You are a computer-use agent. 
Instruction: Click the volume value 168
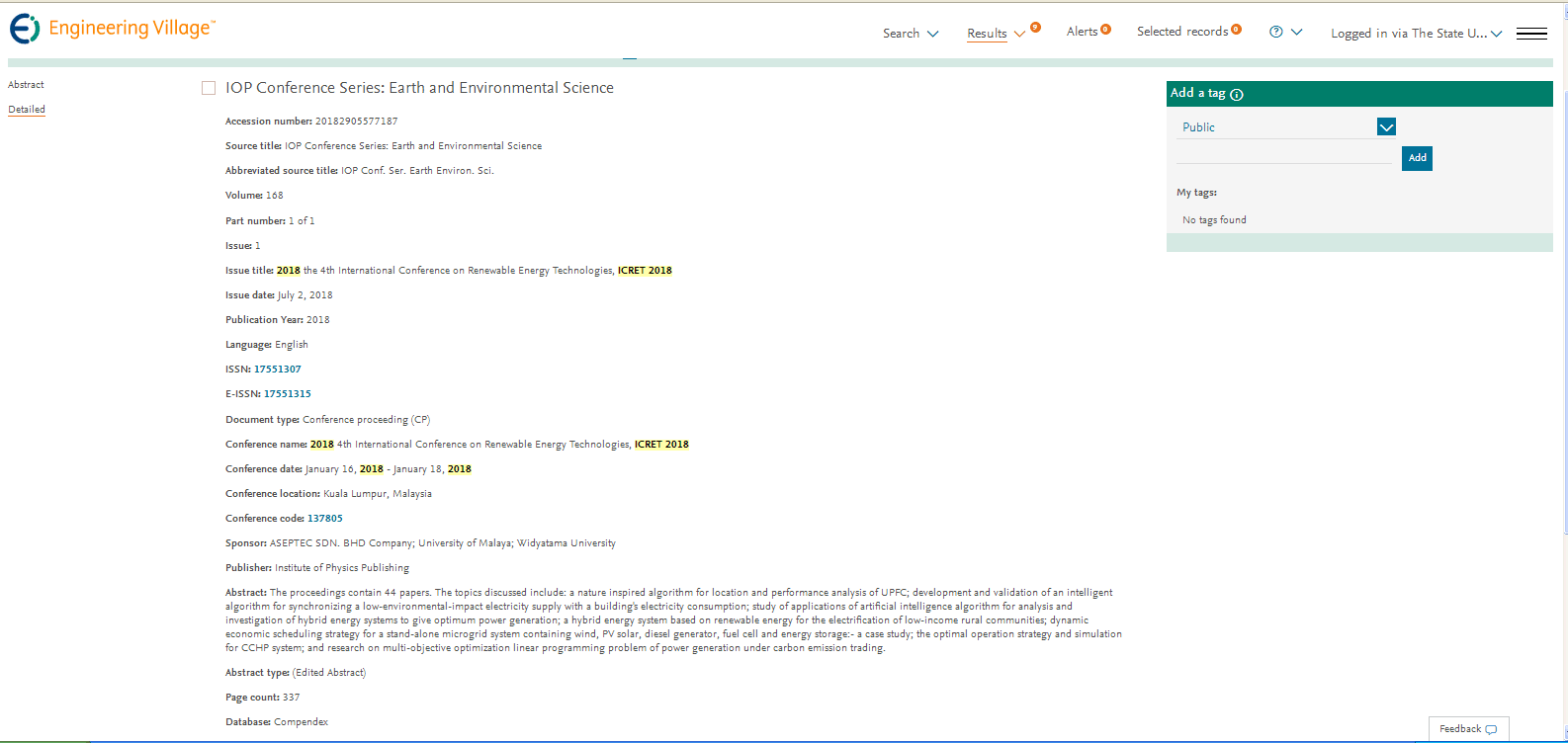(275, 196)
